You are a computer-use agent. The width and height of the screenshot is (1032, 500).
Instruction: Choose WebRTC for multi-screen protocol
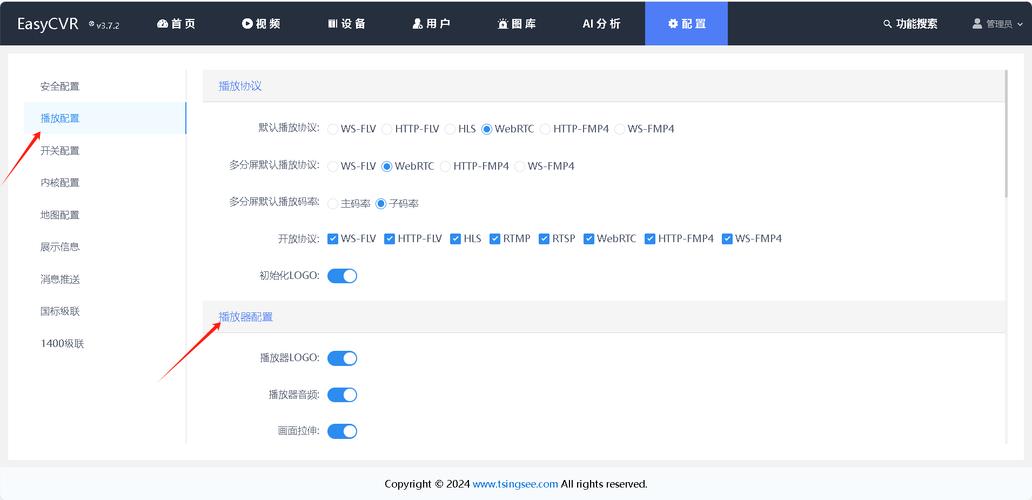(x=387, y=166)
